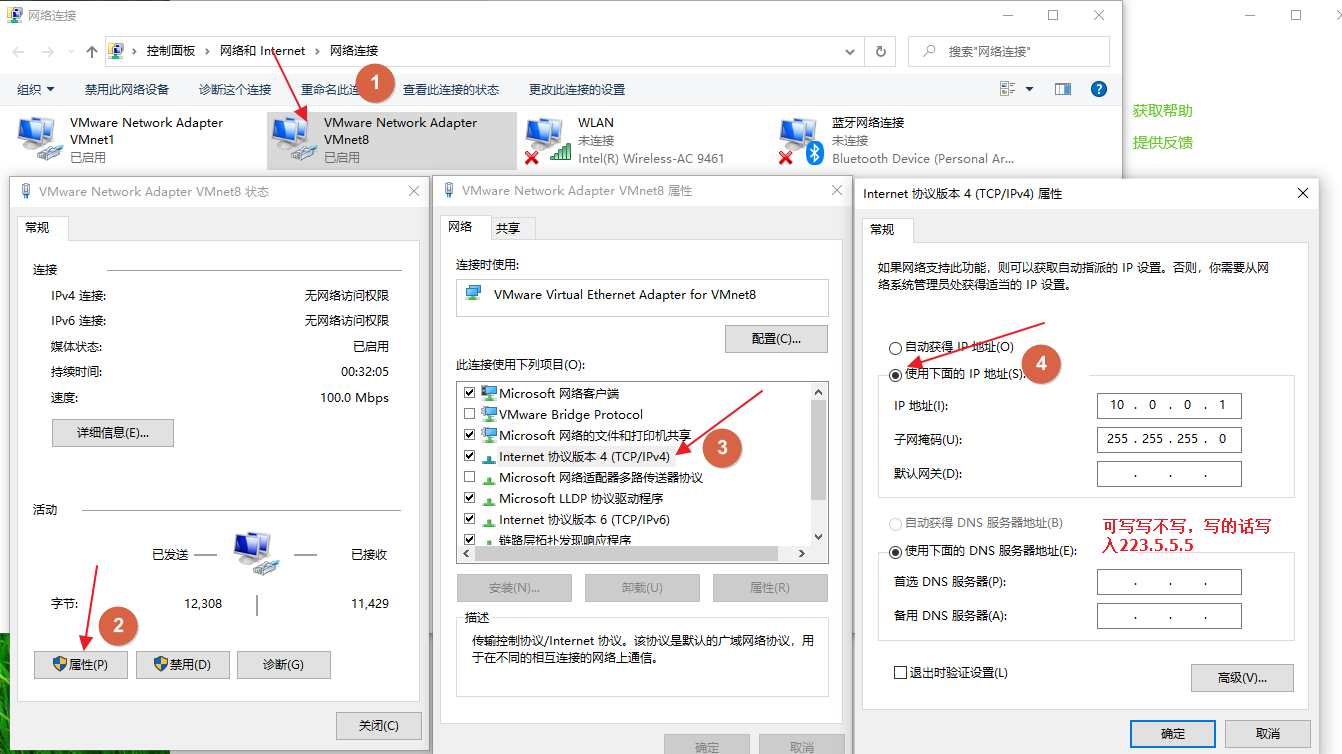The width and height of the screenshot is (1342, 754).
Task: Click 更改此连接的设置 toolbar command
Action: 577,89
